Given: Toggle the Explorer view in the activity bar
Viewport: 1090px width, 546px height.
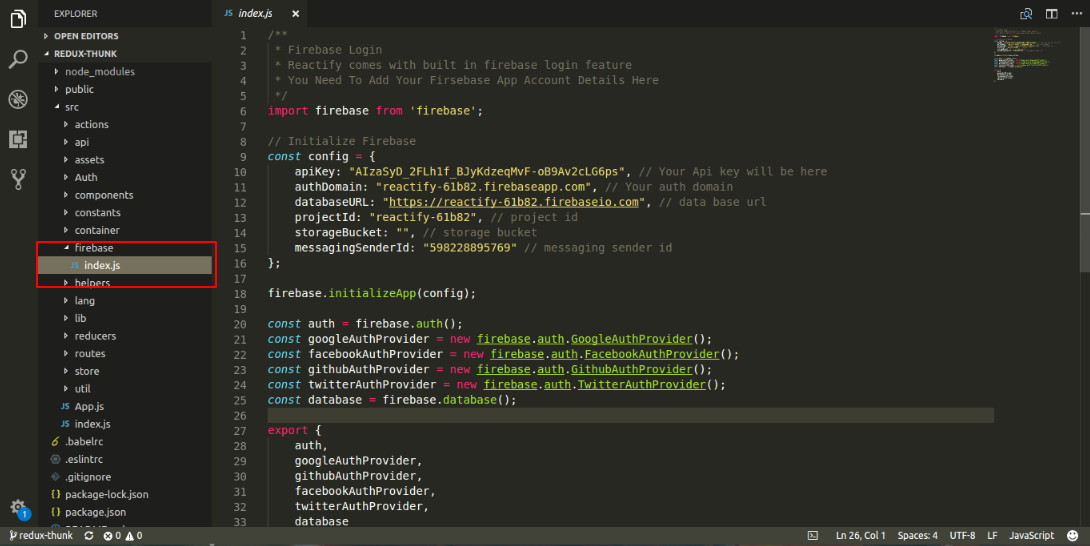Looking at the screenshot, I should 18,19.
